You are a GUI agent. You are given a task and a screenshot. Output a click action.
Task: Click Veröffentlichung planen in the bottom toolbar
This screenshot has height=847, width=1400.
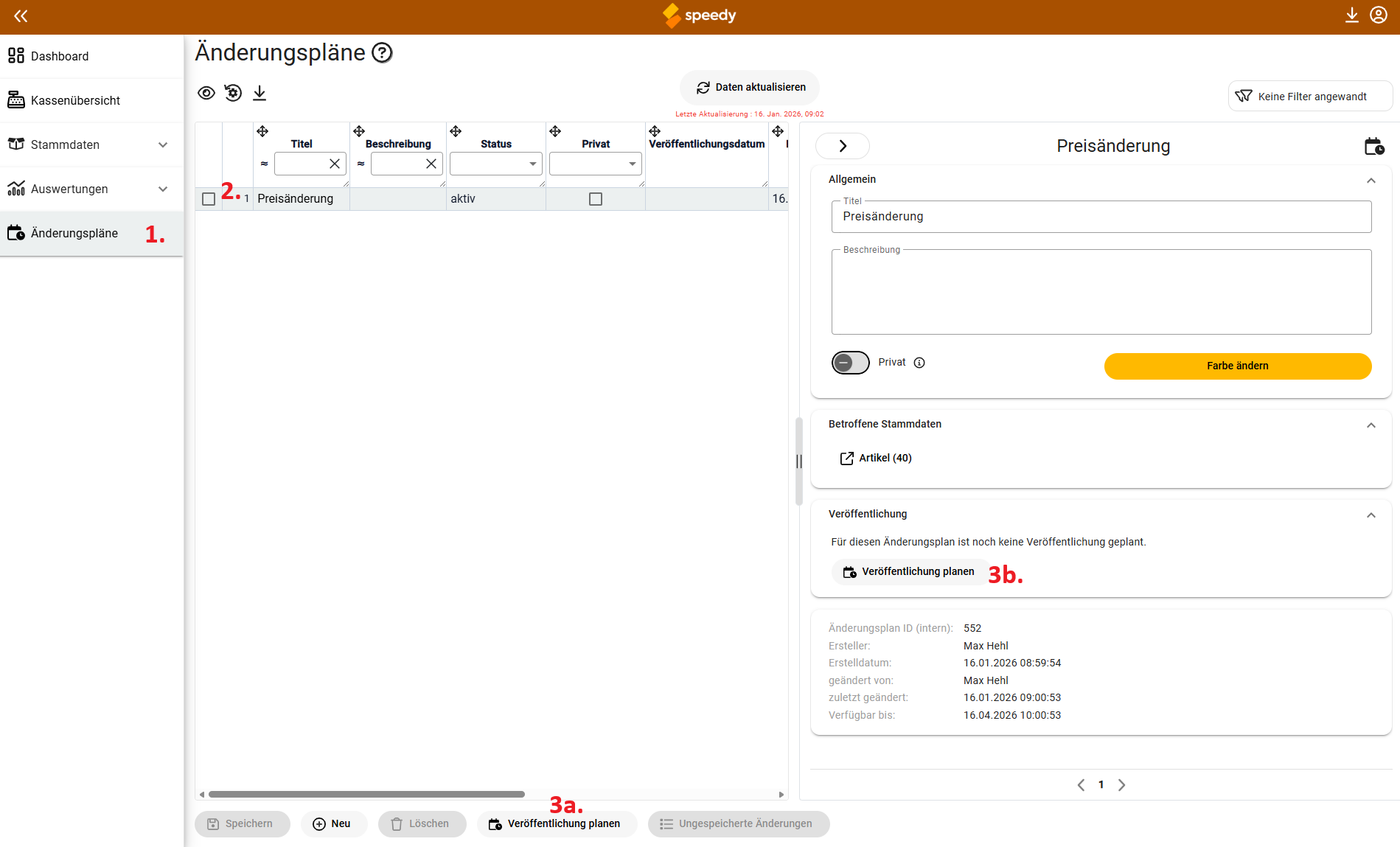557,824
